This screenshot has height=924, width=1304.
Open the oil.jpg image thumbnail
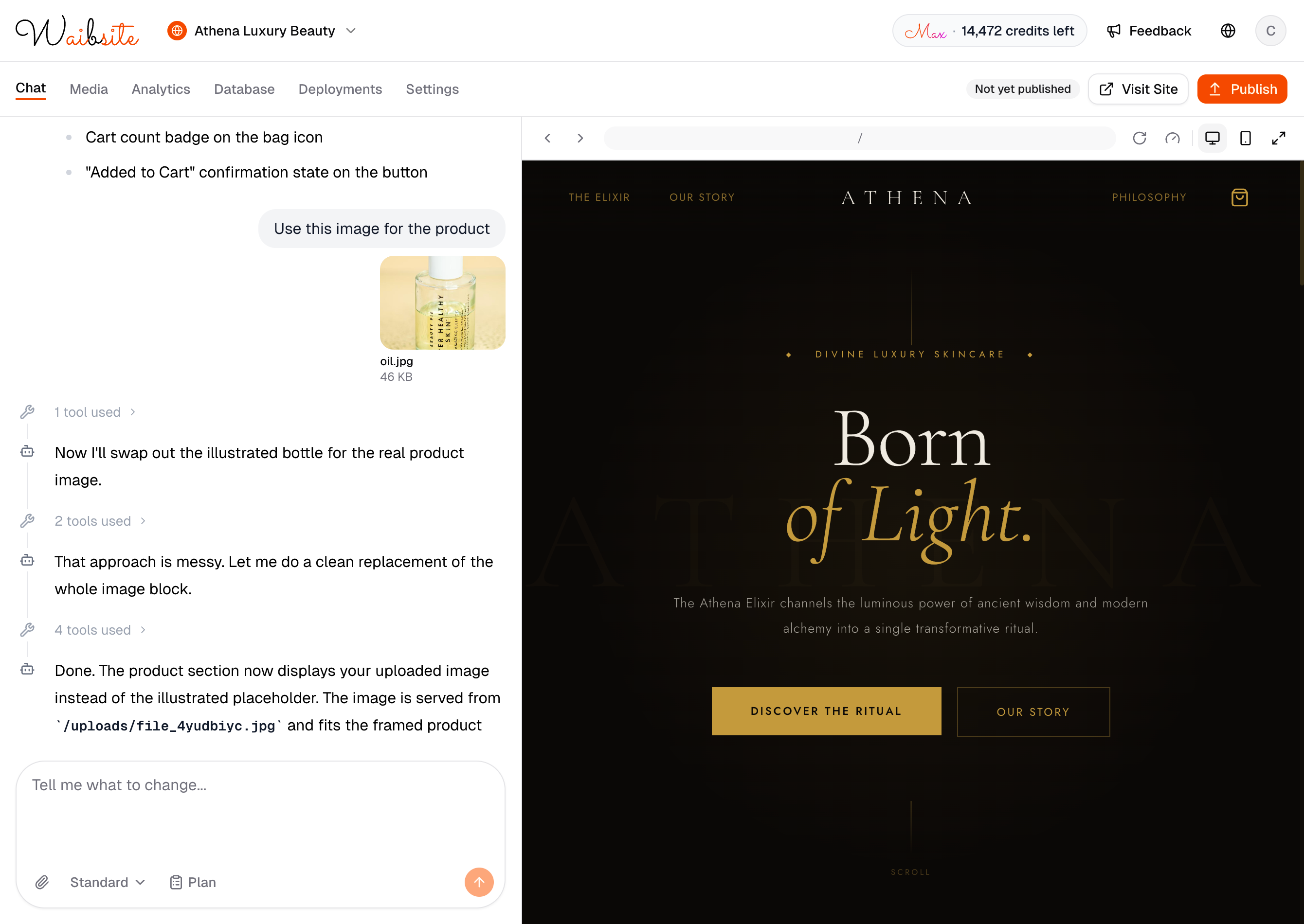(442, 302)
